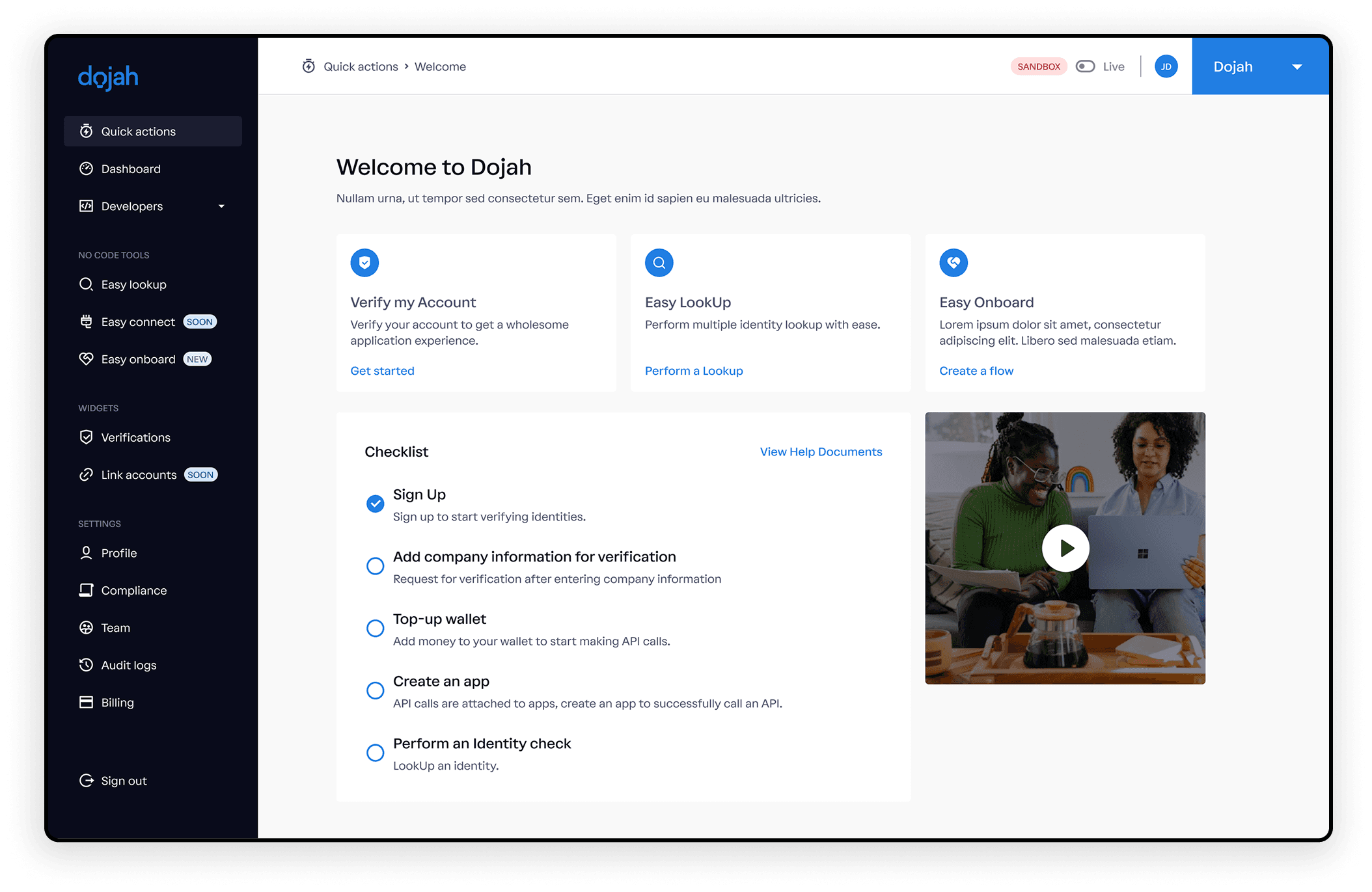The image size is (1372, 892).
Task: Click the Billing card icon
Action: 86,702
